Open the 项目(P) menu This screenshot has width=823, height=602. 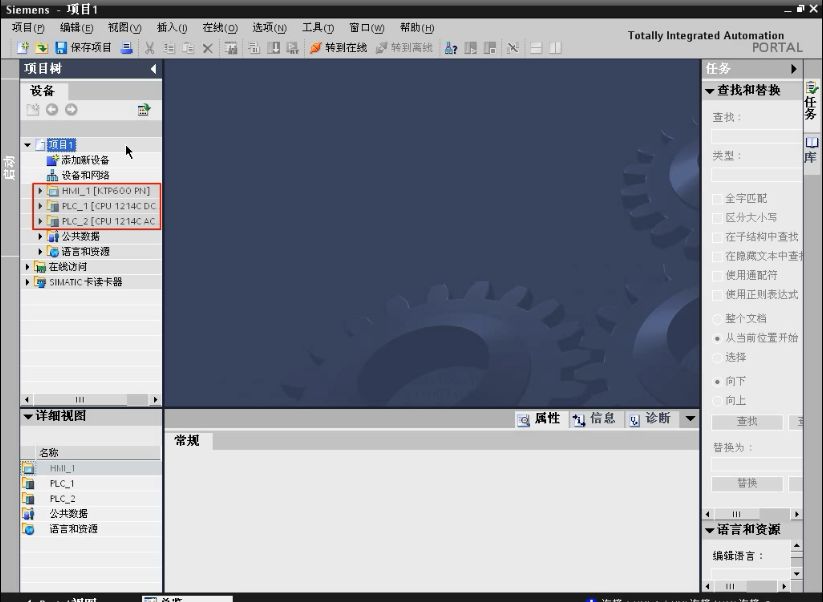pyautogui.click(x=28, y=28)
